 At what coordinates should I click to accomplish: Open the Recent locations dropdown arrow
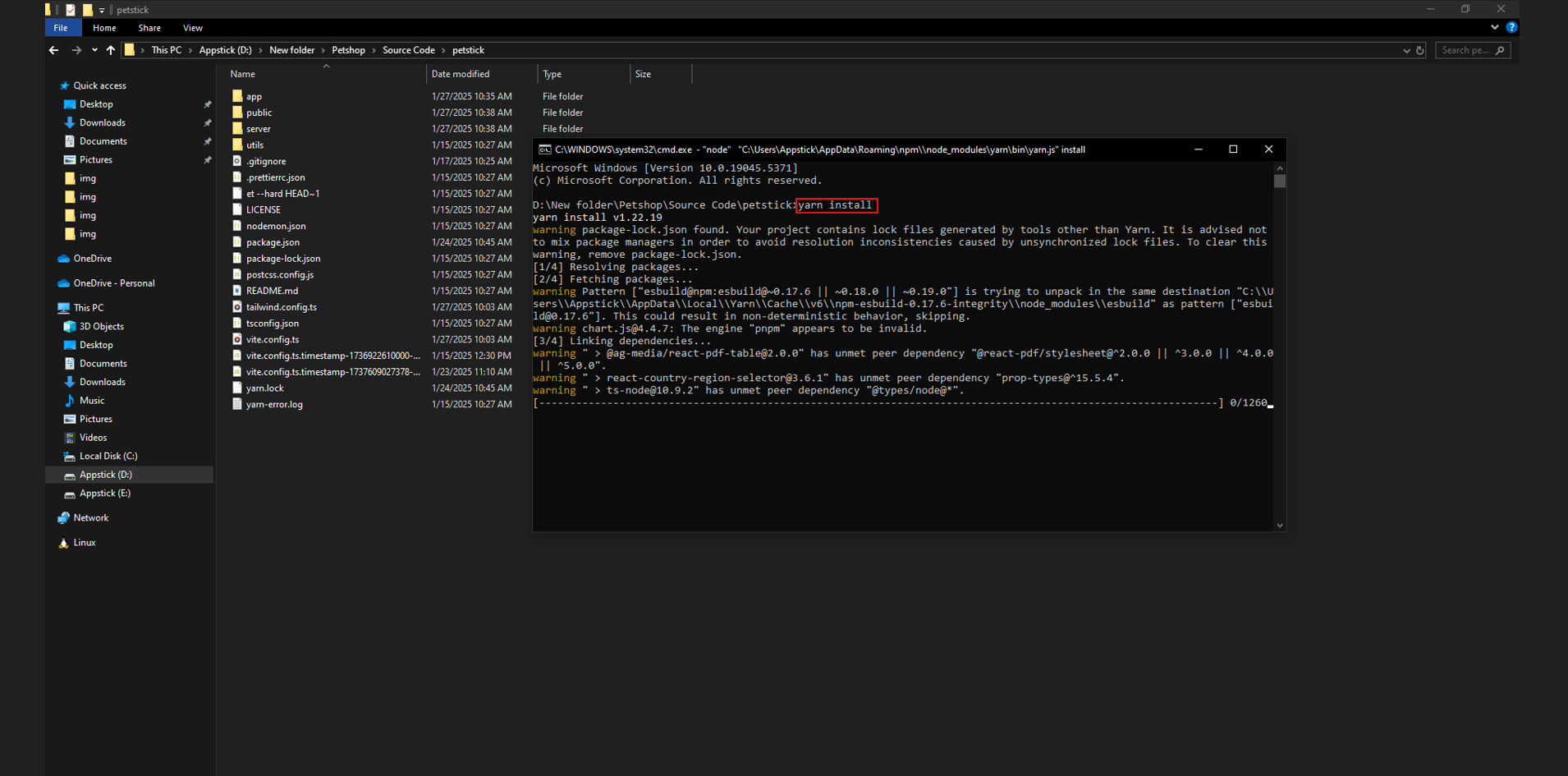pyautogui.click(x=94, y=50)
